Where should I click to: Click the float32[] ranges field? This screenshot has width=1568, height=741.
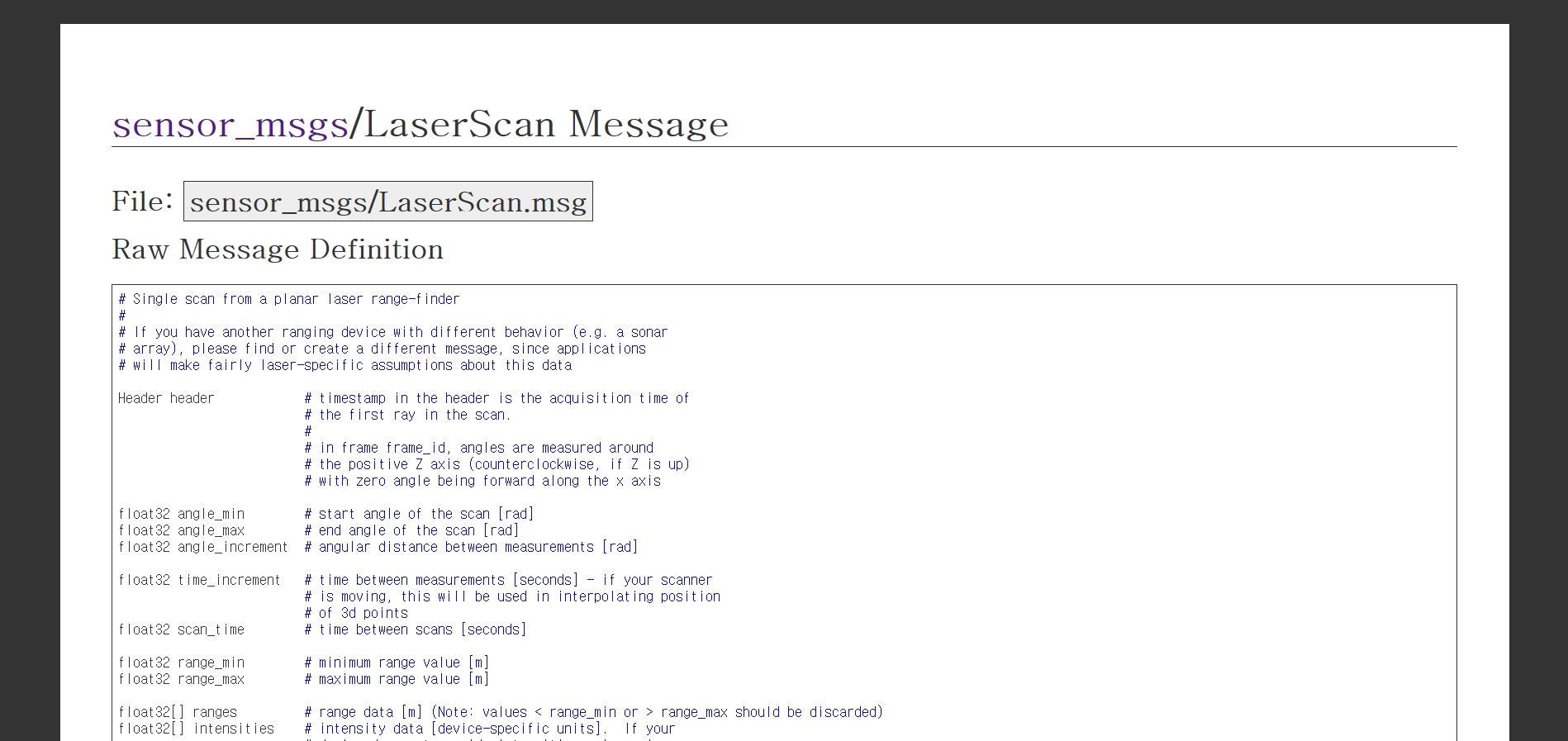click(178, 712)
